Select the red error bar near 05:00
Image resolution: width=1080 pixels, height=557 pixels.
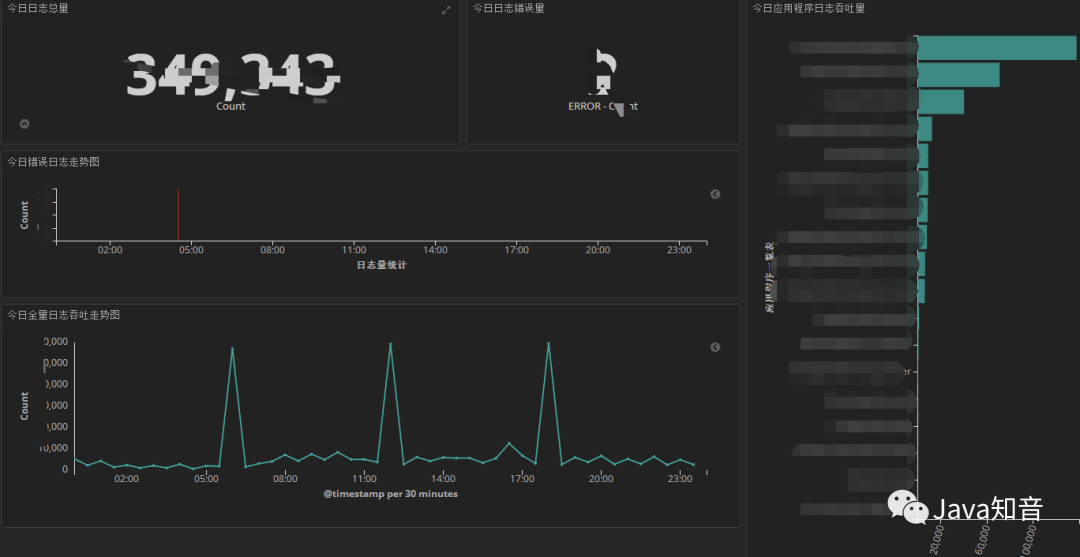click(178, 215)
